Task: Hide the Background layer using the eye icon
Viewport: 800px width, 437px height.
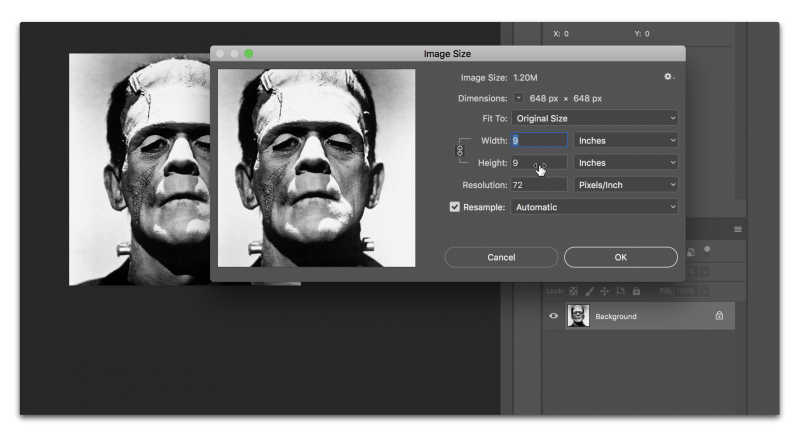Action: point(554,316)
